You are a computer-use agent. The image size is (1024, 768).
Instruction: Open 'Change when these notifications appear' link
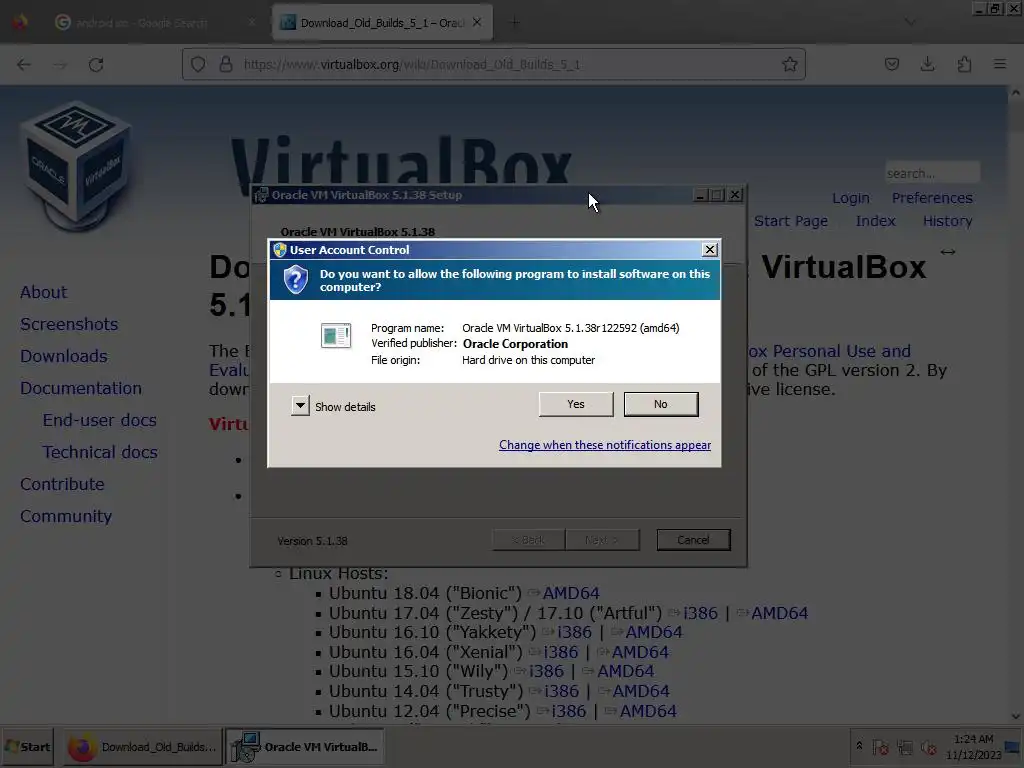click(605, 445)
